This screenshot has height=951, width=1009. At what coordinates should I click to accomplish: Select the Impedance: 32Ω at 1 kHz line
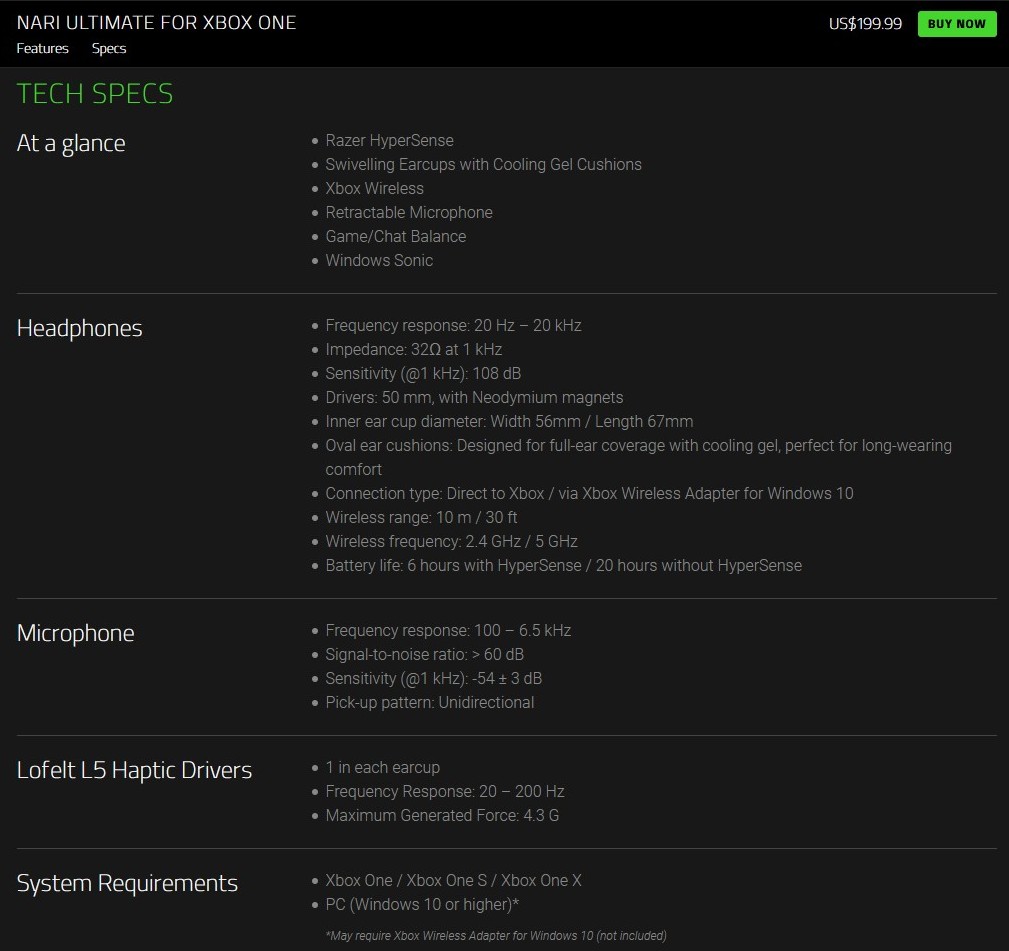[x=414, y=349]
